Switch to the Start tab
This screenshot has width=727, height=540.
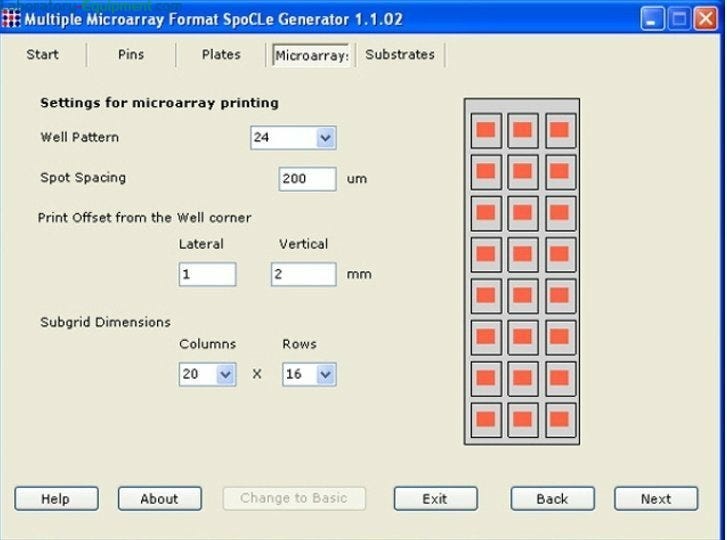pos(42,55)
